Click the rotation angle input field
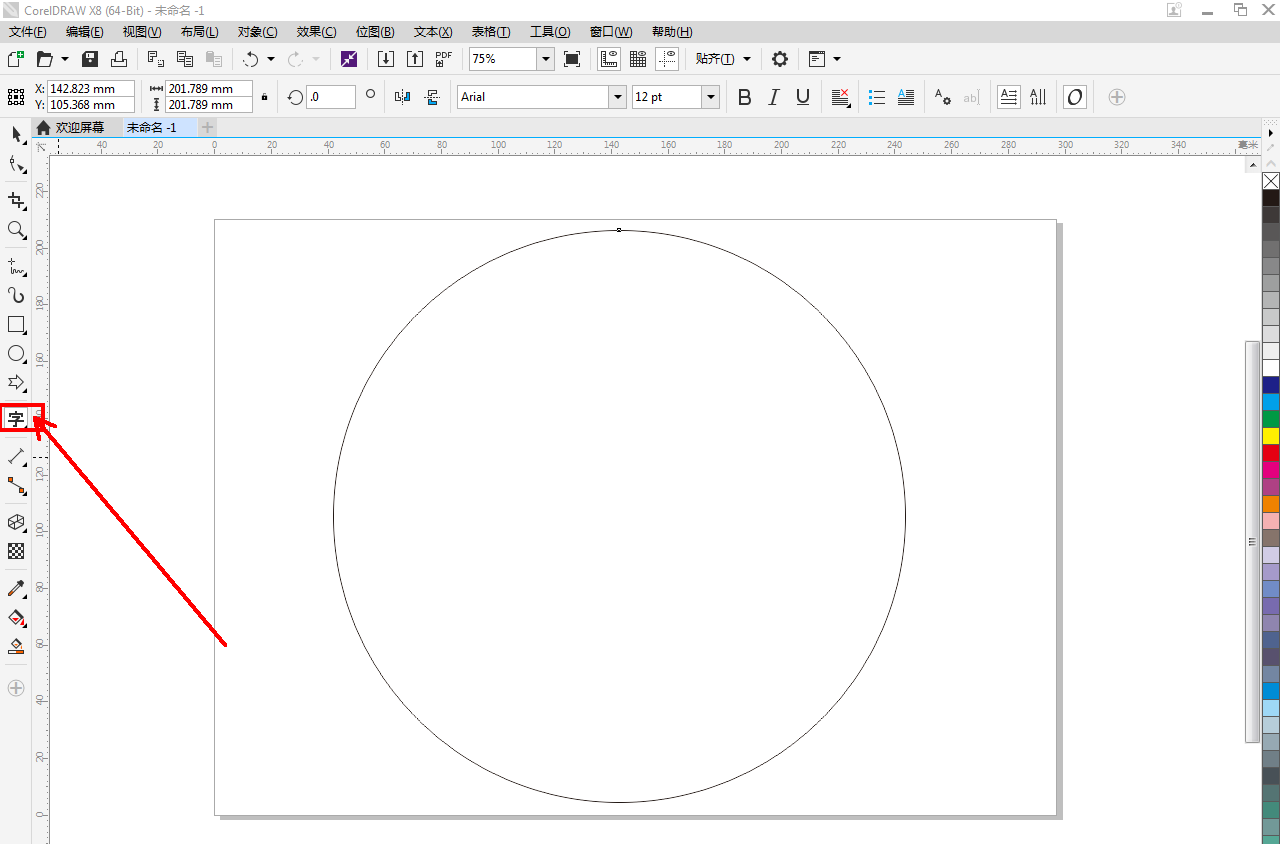The width and height of the screenshot is (1280, 844). (330, 97)
